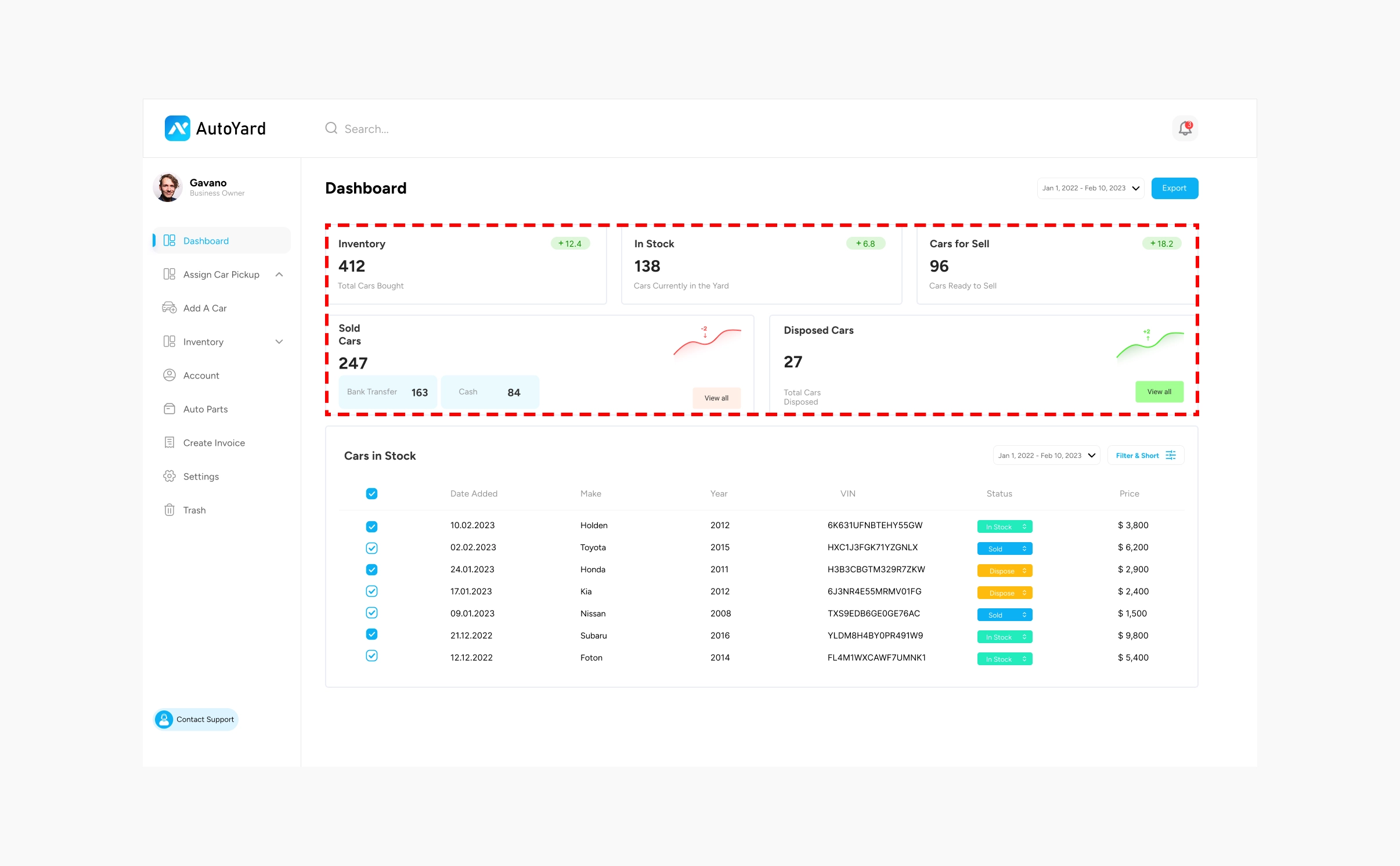The height and width of the screenshot is (866, 1400).
Task: Toggle the Foton row checkbox
Action: [372, 655]
